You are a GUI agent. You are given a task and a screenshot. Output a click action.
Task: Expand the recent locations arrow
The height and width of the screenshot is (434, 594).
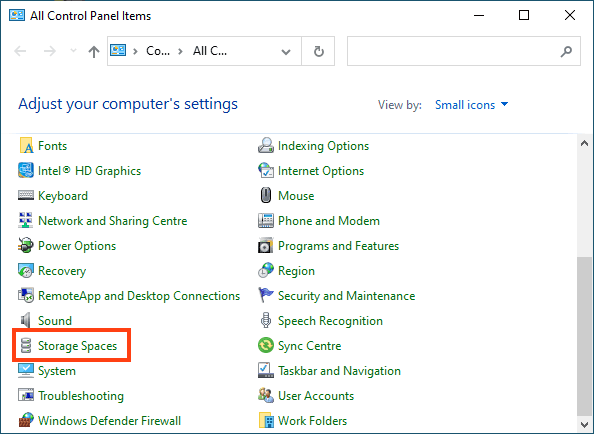(73, 51)
